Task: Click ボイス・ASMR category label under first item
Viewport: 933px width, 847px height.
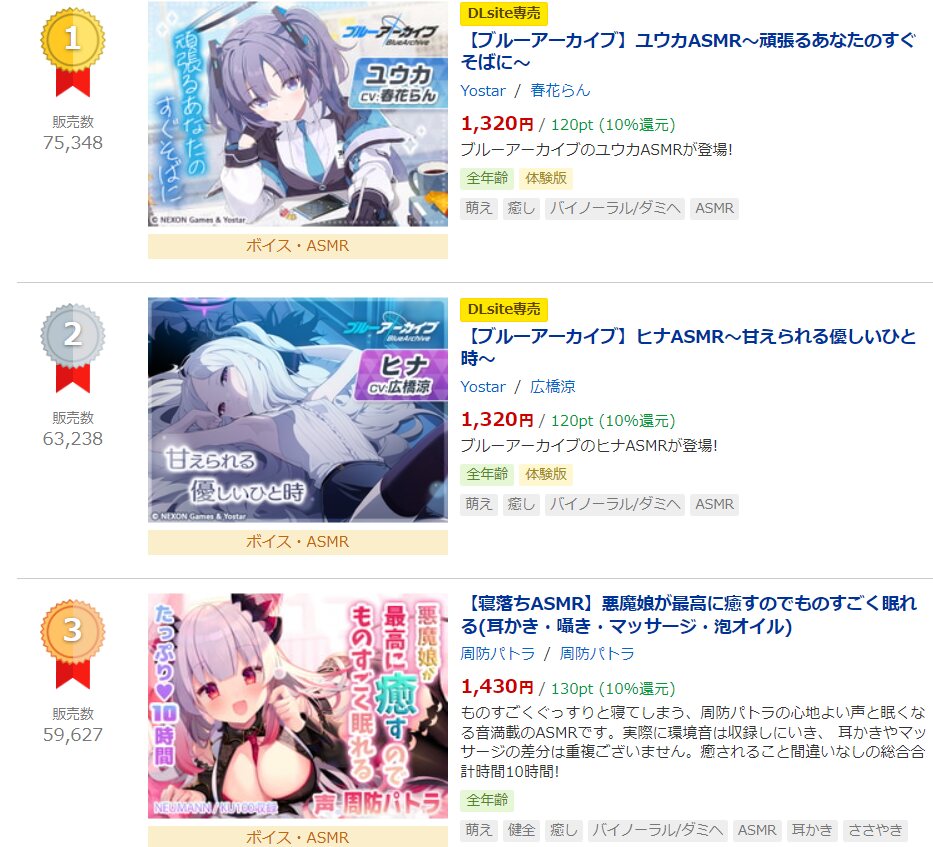Action: point(298,246)
